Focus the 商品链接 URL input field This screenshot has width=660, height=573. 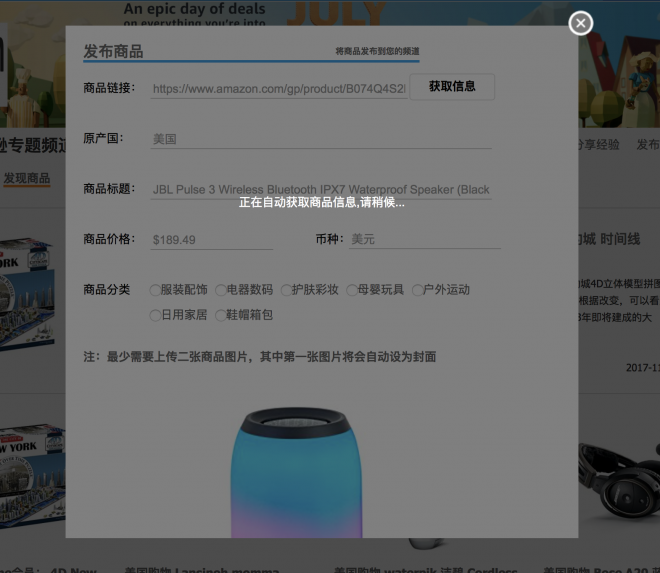pyautogui.click(x=279, y=89)
